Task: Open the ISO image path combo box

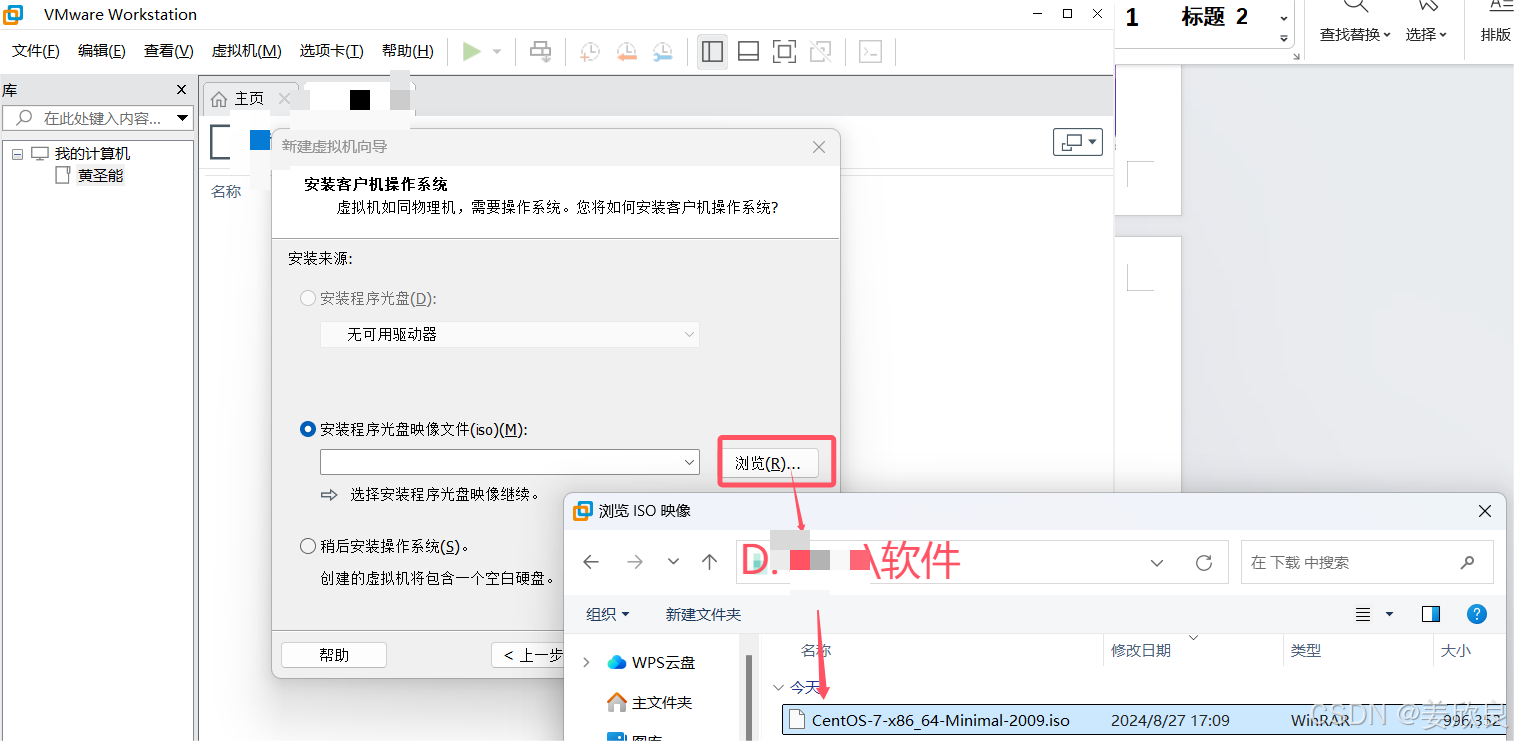Action: point(509,462)
